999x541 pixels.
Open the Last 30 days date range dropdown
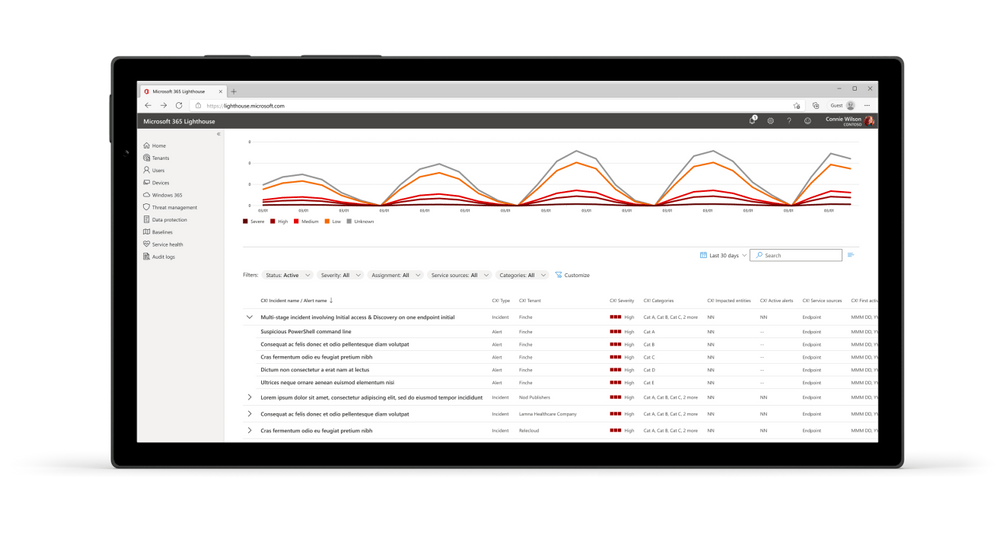coord(723,255)
